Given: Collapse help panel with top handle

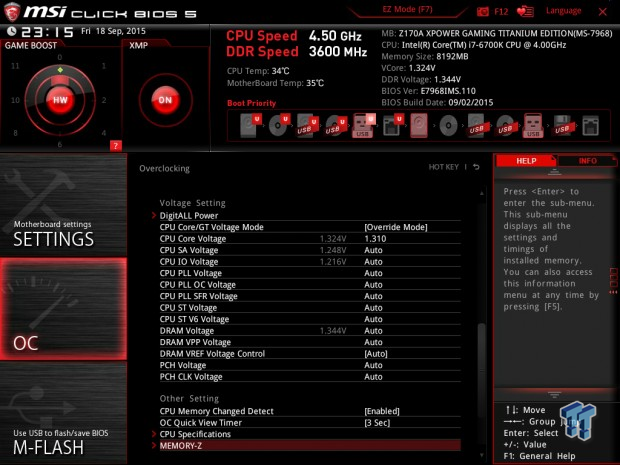Looking at the screenshot, I should [x=554, y=172].
